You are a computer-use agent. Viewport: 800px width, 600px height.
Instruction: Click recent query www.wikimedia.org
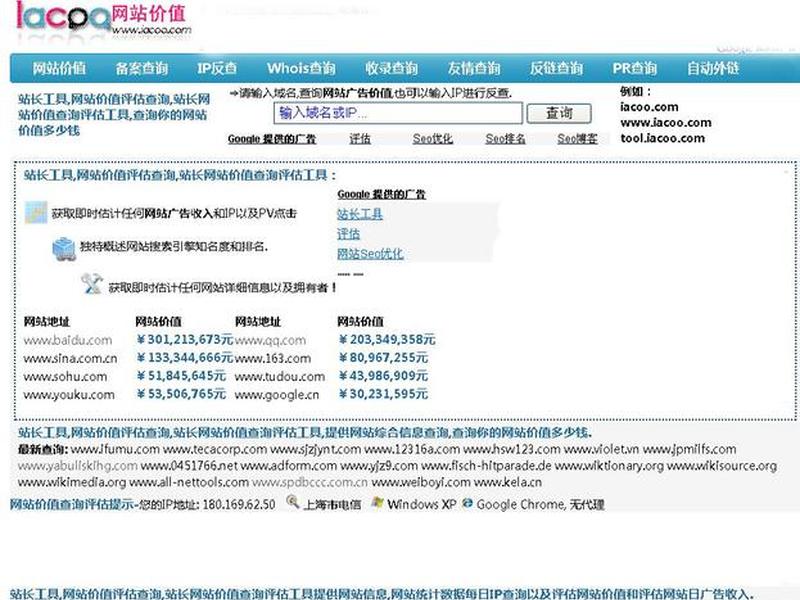tap(72, 482)
